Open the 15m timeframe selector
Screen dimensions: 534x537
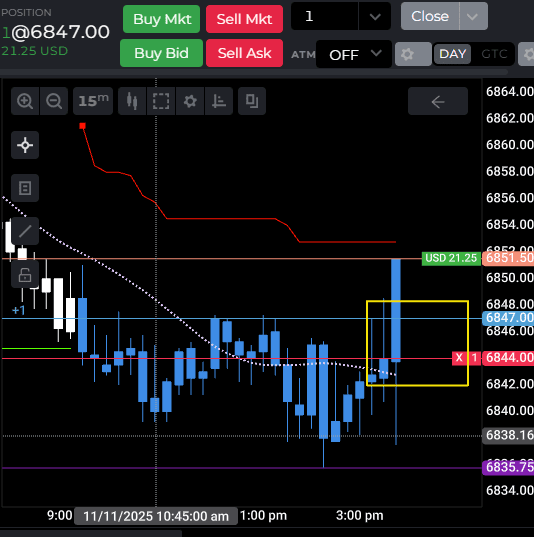(93, 101)
